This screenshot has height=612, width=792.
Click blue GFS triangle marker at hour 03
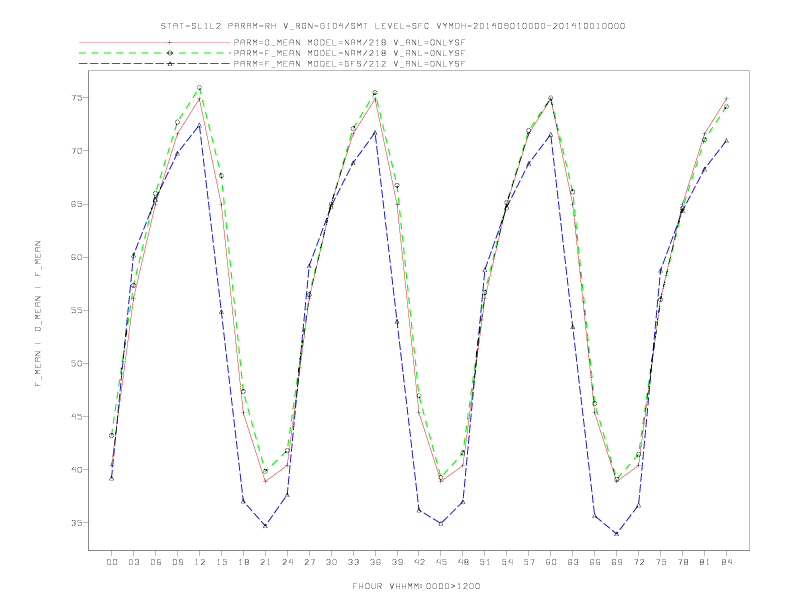134,256
